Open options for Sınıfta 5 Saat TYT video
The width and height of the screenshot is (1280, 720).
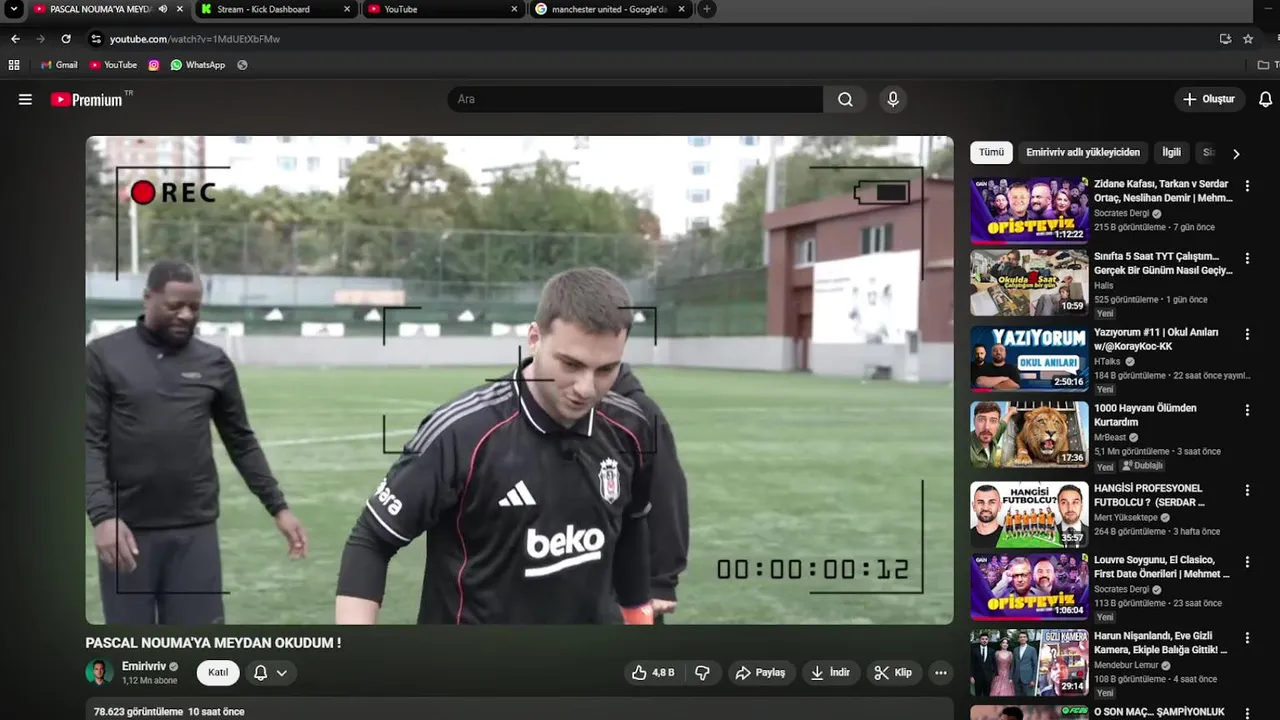pyautogui.click(x=1247, y=258)
